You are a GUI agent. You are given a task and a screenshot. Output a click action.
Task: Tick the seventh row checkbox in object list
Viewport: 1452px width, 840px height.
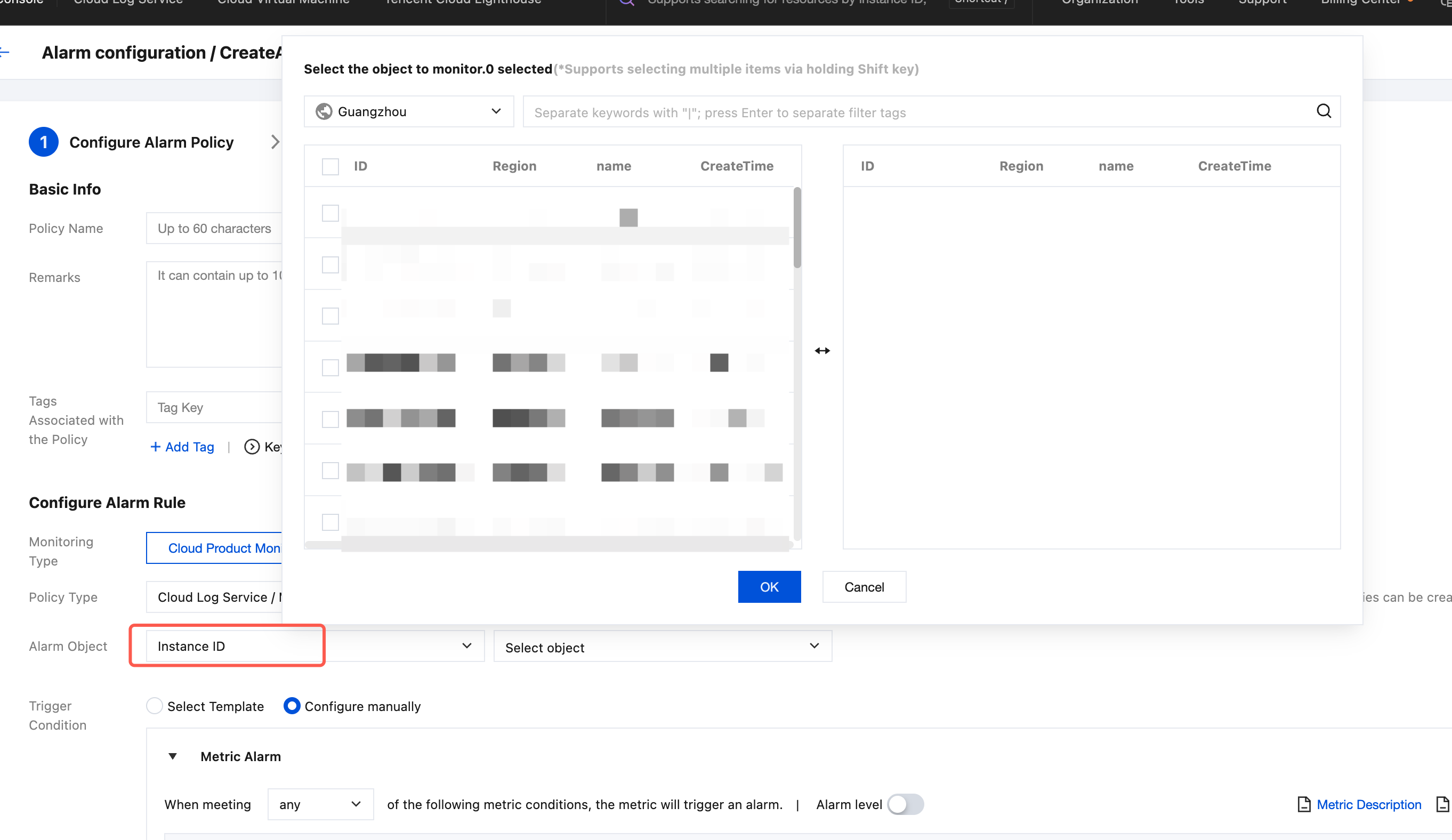tap(330, 522)
